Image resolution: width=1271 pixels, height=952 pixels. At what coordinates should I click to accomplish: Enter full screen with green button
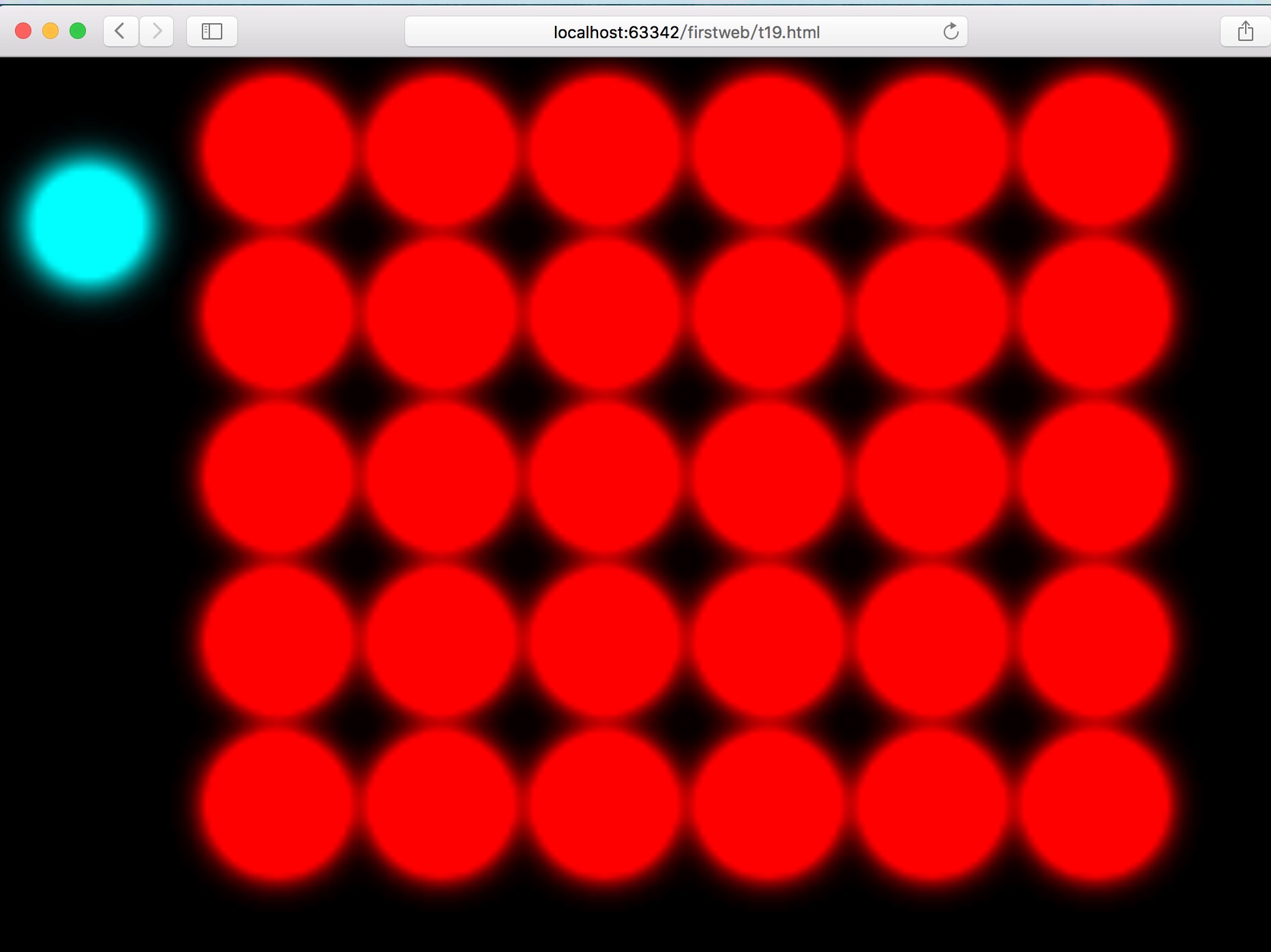[x=78, y=31]
